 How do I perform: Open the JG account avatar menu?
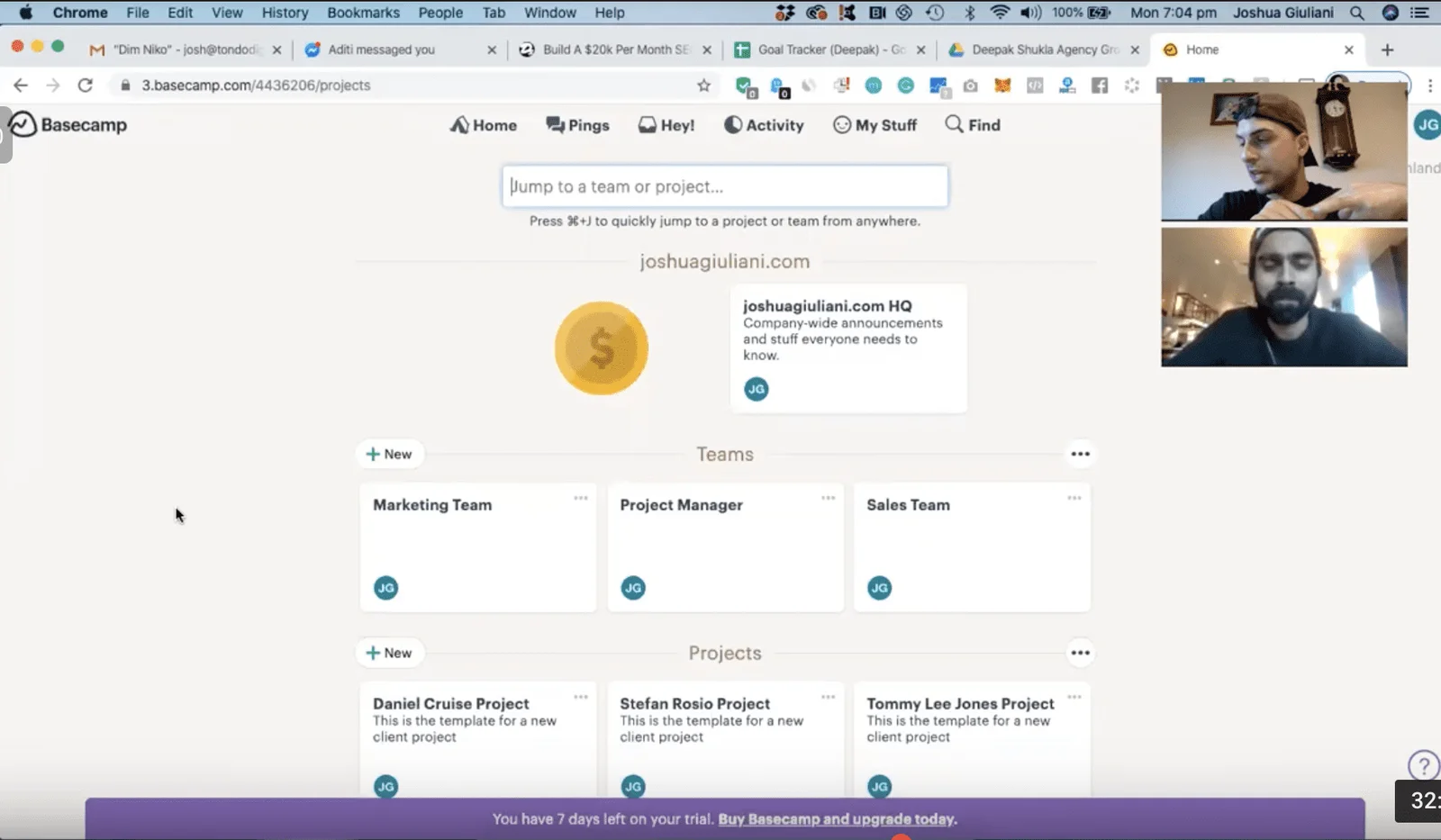(1427, 125)
